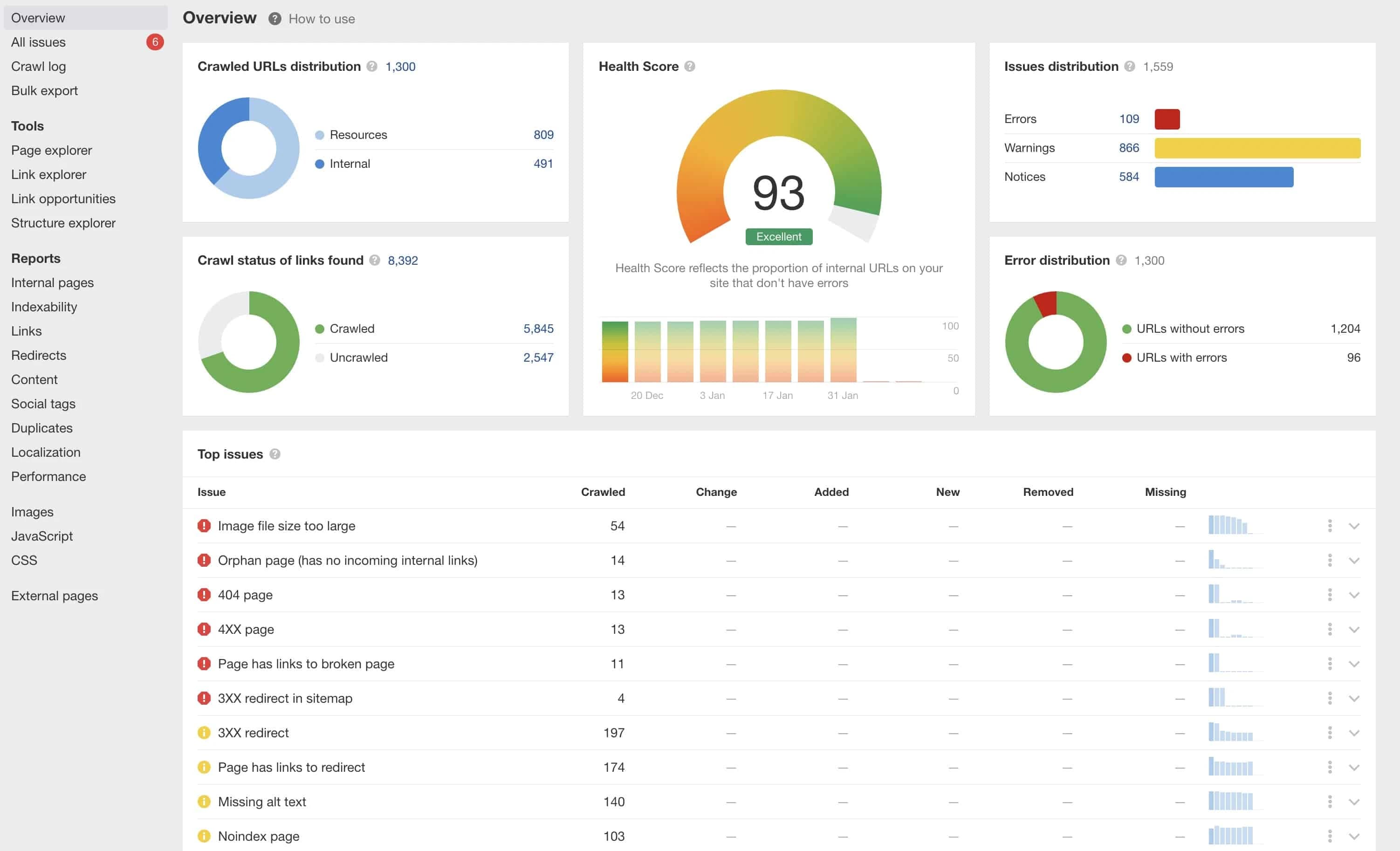Open the 8,392 links found report
Image resolution: width=1400 pixels, height=851 pixels.
pyautogui.click(x=403, y=260)
